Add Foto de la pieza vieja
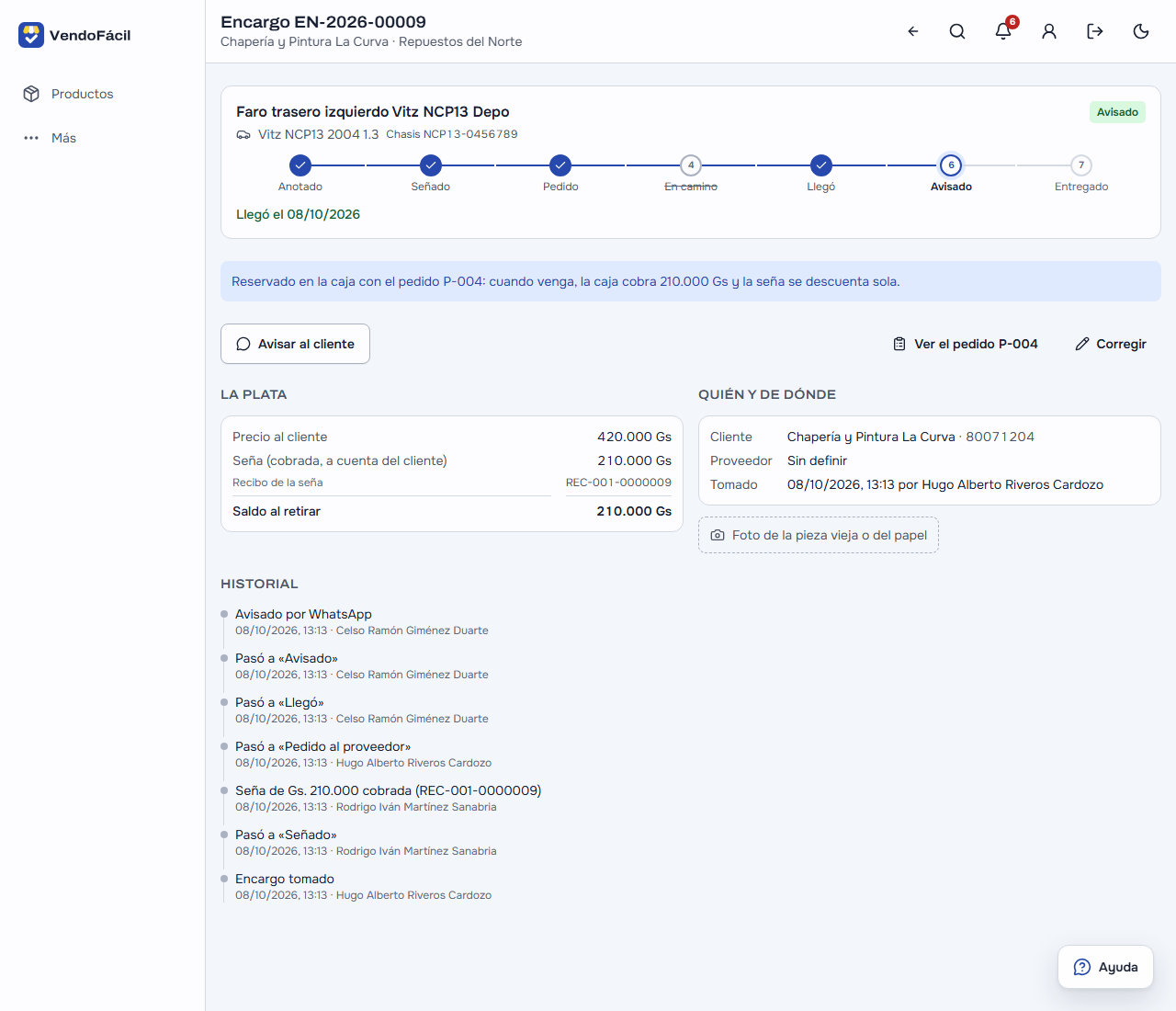Viewport: 1176px width, 1011px height. (x=819, y=535)
